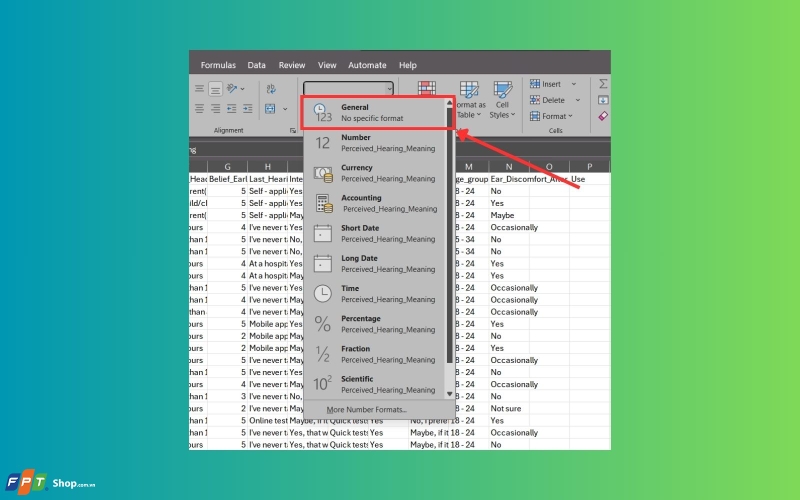Open the Cell Styles gallery
Screen dimensions: 800x500
pos(503,99)
